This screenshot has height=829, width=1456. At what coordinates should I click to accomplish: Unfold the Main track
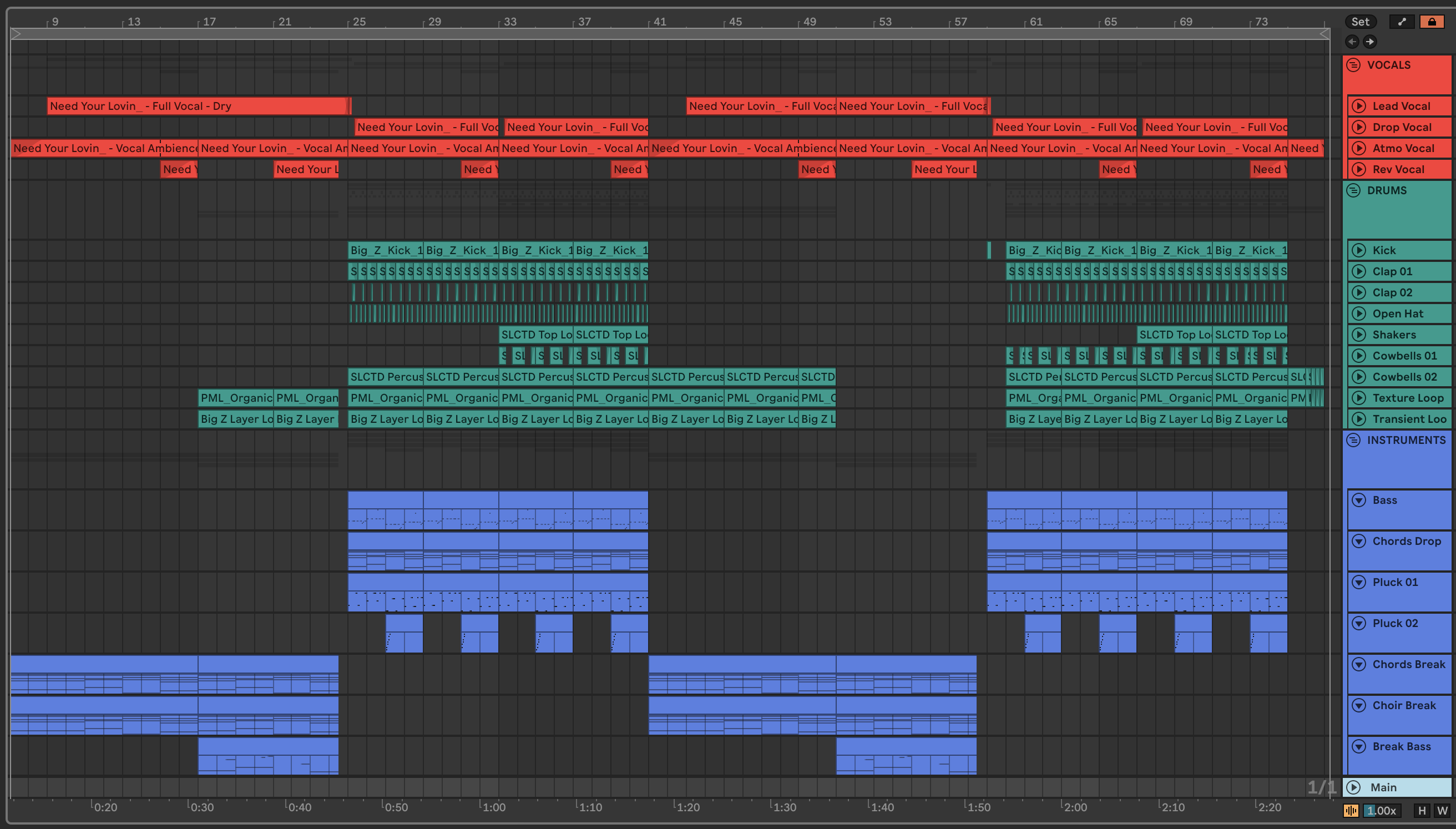coord(1354,787)
